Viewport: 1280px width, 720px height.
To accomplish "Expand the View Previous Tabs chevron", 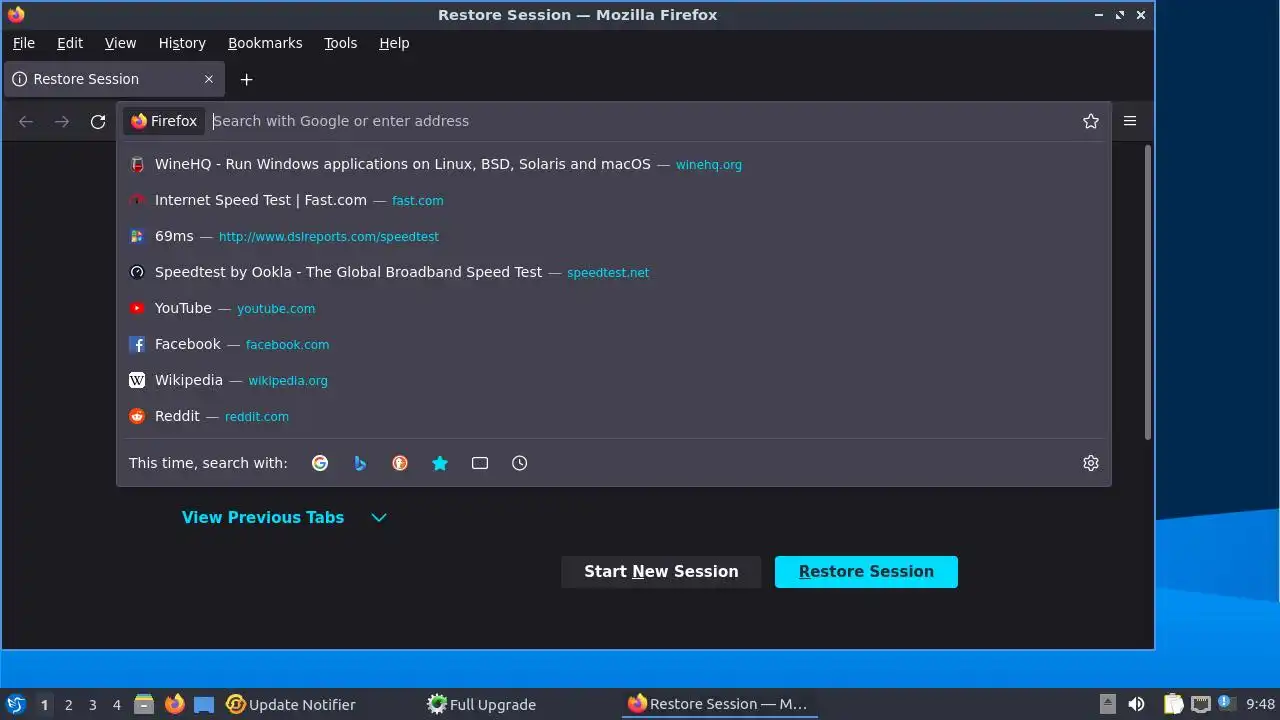I will [379, 517].
